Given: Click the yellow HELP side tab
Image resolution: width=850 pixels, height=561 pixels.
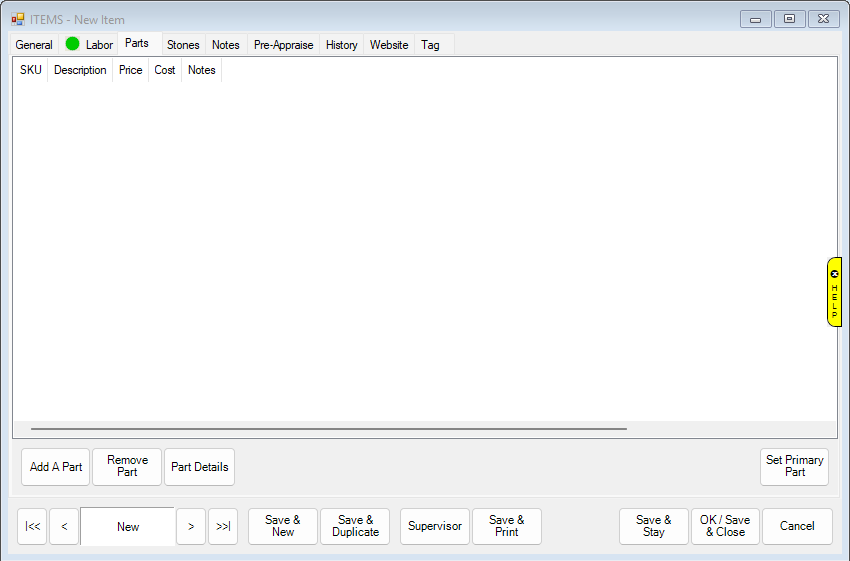Looking at the screenshot, I should click(x=834, y=291).
